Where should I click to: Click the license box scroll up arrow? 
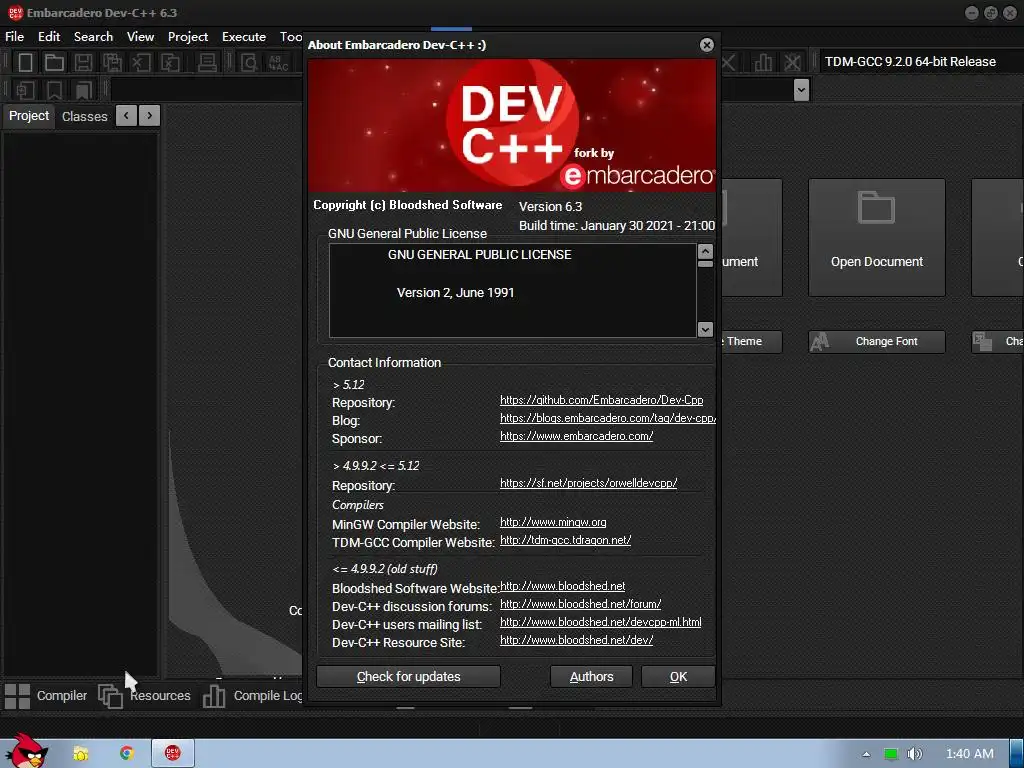point(705,251)
